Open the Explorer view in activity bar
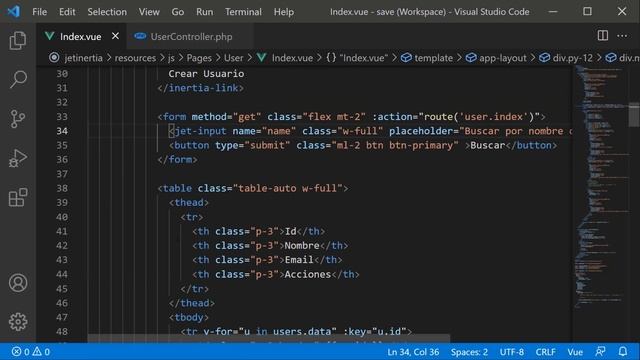 coord(18,40)
